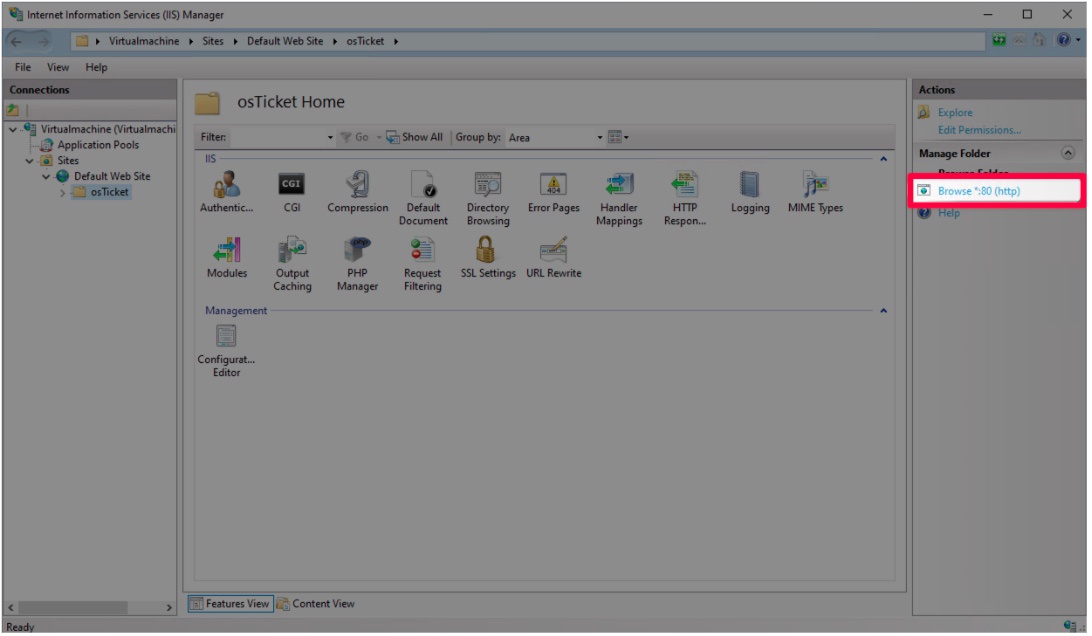Click the Help link in Actions pane
This screenshot has width=1092, height=636.
[949, 212]
